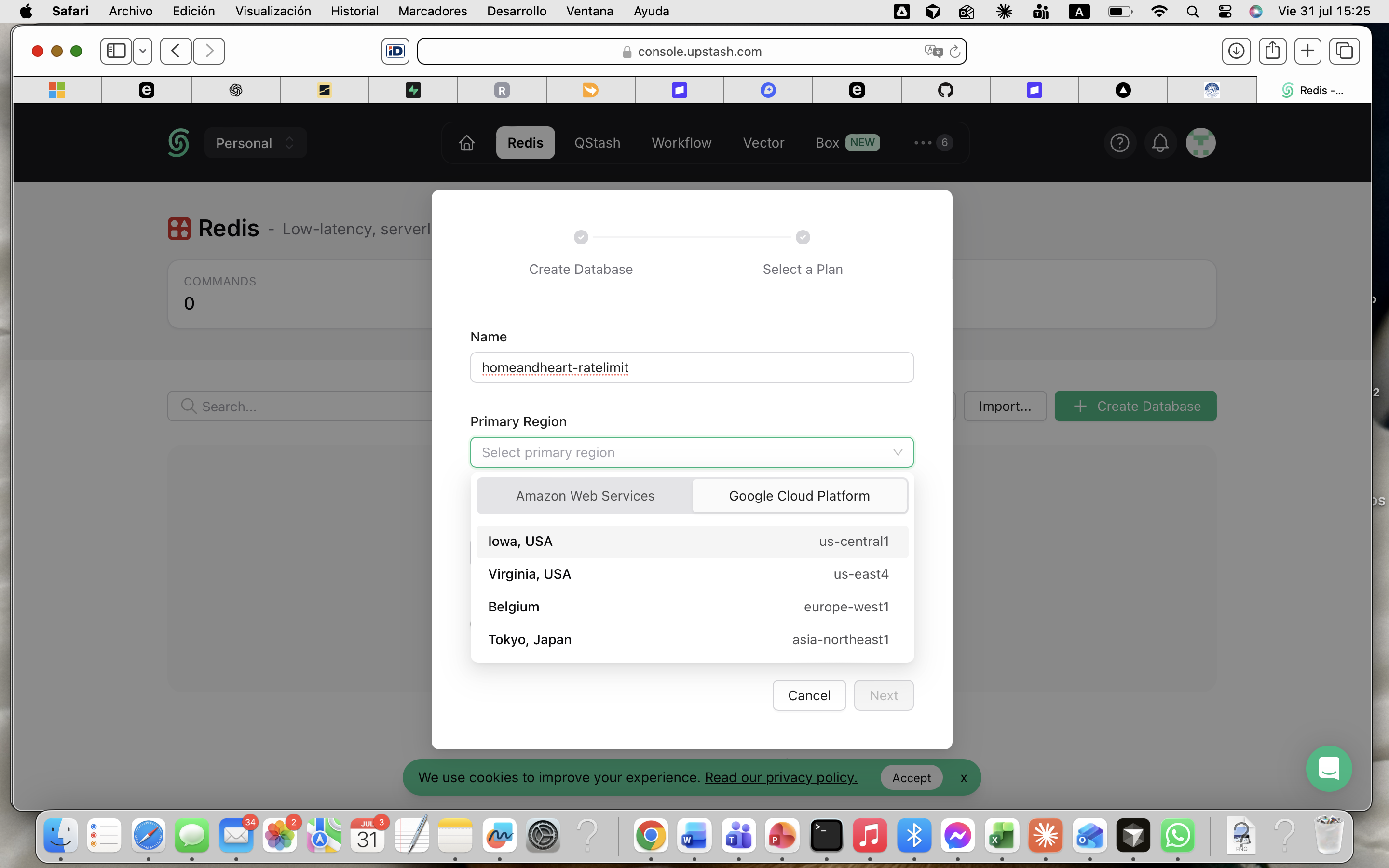Open a new Safari tab
The width and height of the screenshot is (1389, 868).
1308,51
